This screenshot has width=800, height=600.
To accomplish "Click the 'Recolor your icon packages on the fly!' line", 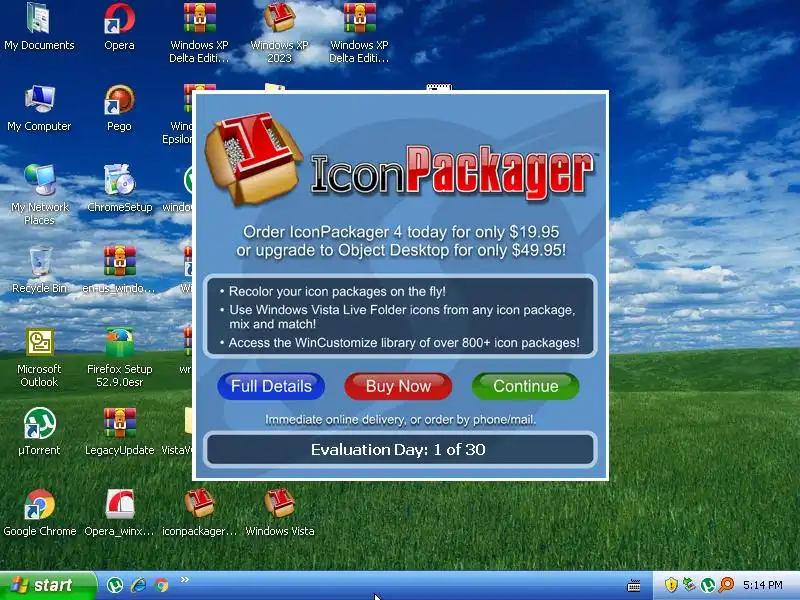I will pyautogui.click(x=337, y=291).
